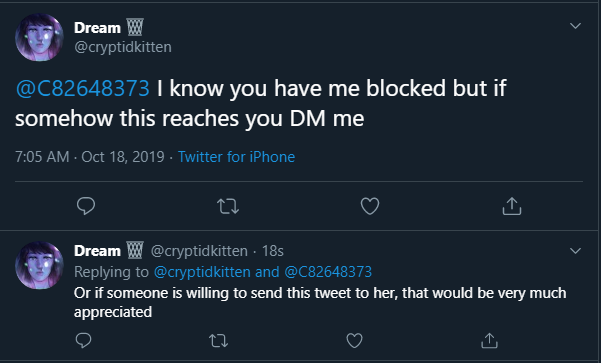The image size is (601, 363).
Task: Open @C82648373 link in Replying to line
Action: click(x=328, y=272)
